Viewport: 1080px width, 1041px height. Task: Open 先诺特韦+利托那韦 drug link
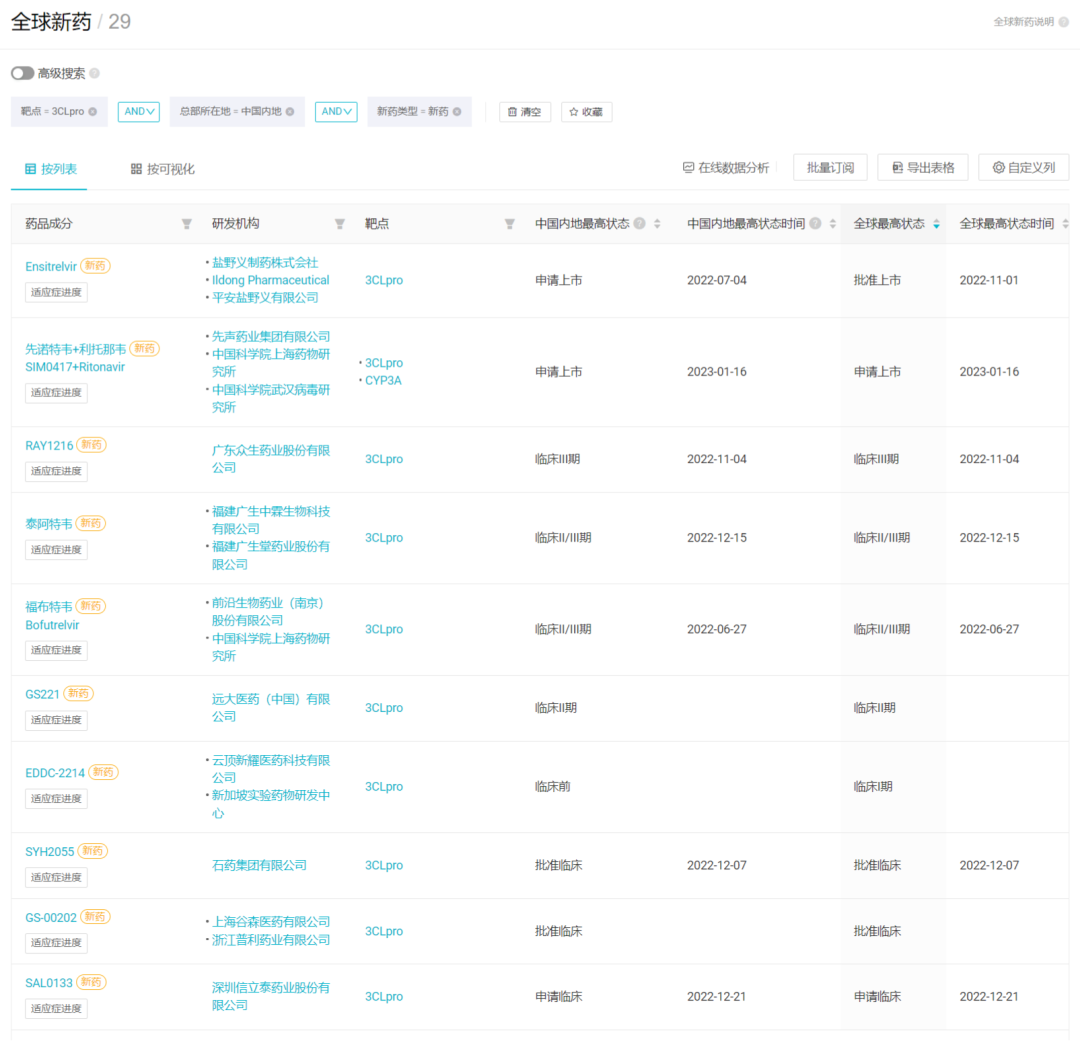click(76, 349)
